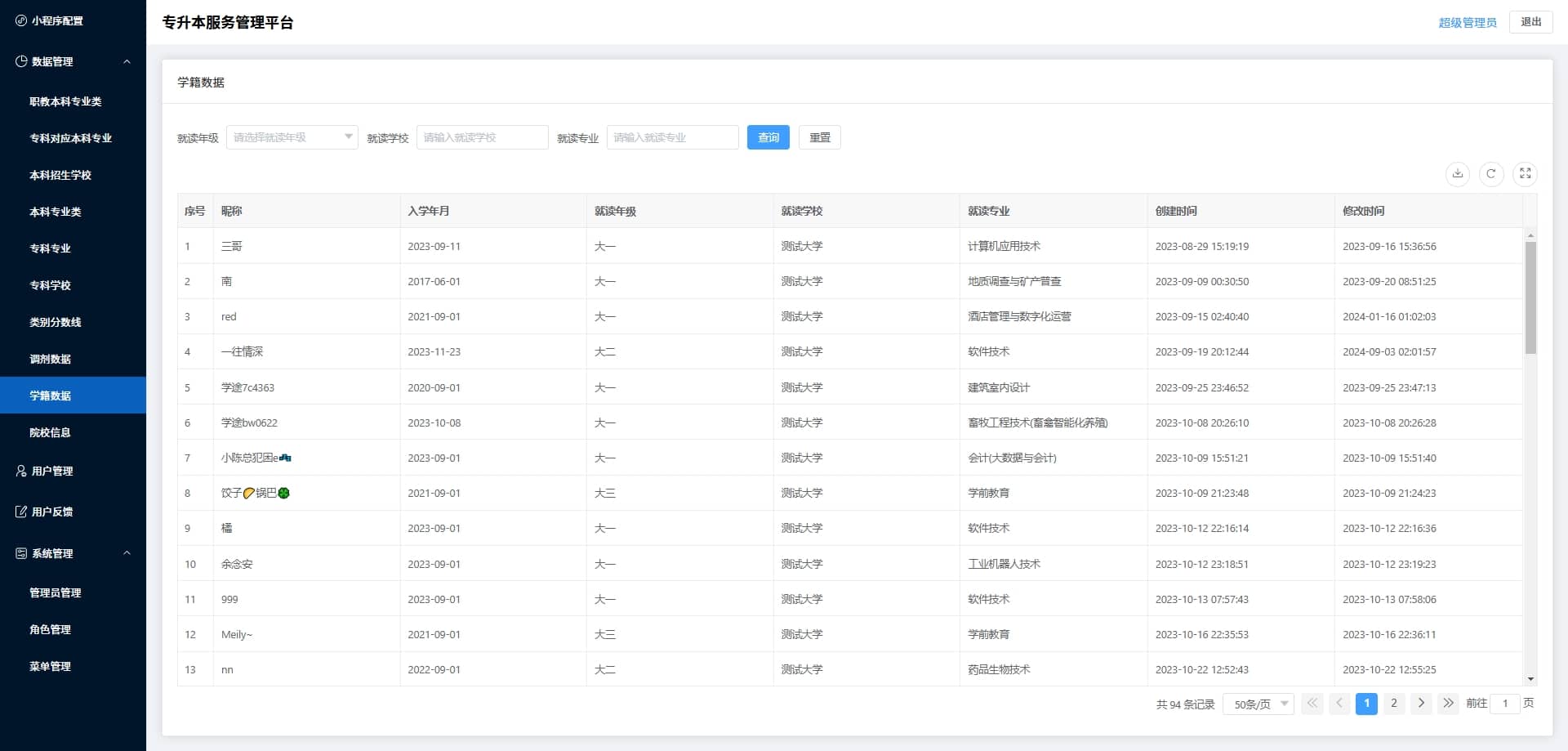Click the 小程序配置 sidebar icon

tap(21, 20)
